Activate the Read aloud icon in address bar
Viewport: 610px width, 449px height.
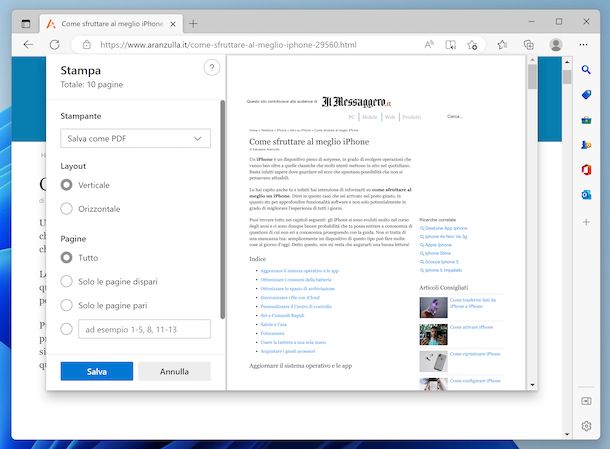[429, 45]
